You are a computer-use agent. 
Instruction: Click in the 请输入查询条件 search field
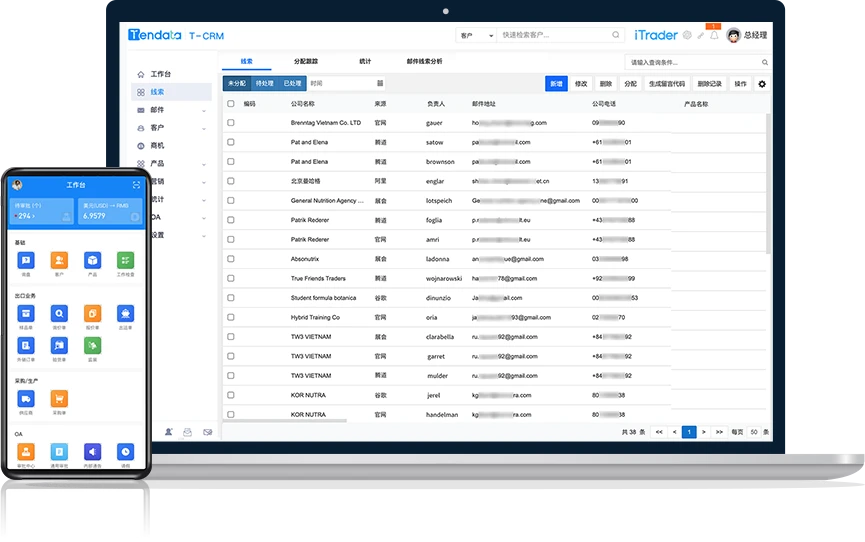pos(697,62)
